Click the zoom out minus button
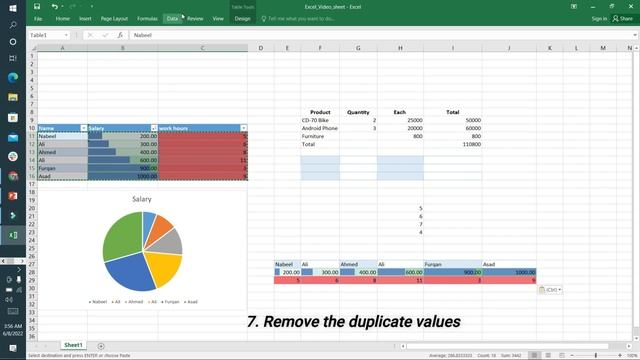This screenshot has height=360, width=640. click(x=572, y=356)
